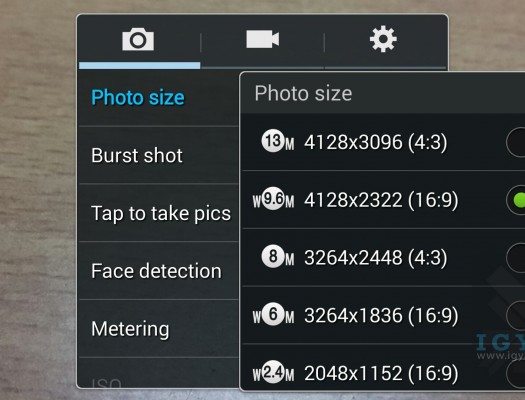Click the W6M widescreen badge icon
The height and width of the screenshot is (400, 525).
[273, 314]
